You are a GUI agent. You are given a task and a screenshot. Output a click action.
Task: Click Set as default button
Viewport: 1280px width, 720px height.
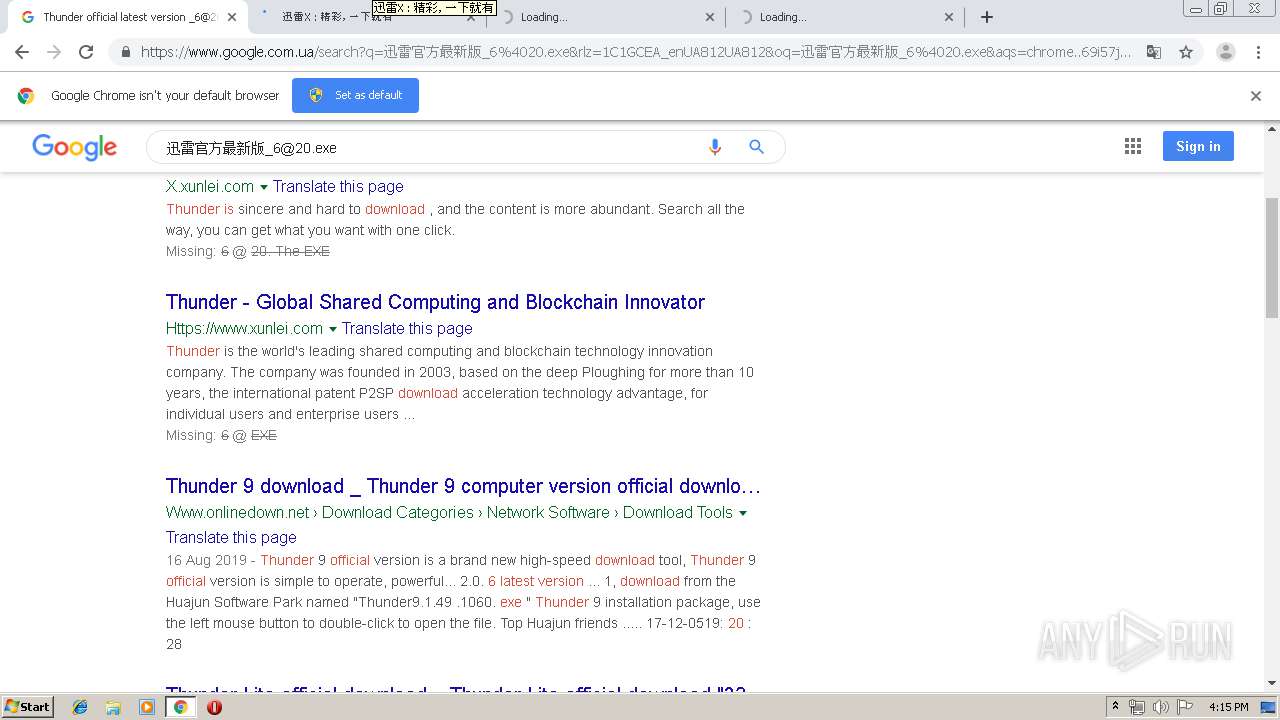point(355,95)
